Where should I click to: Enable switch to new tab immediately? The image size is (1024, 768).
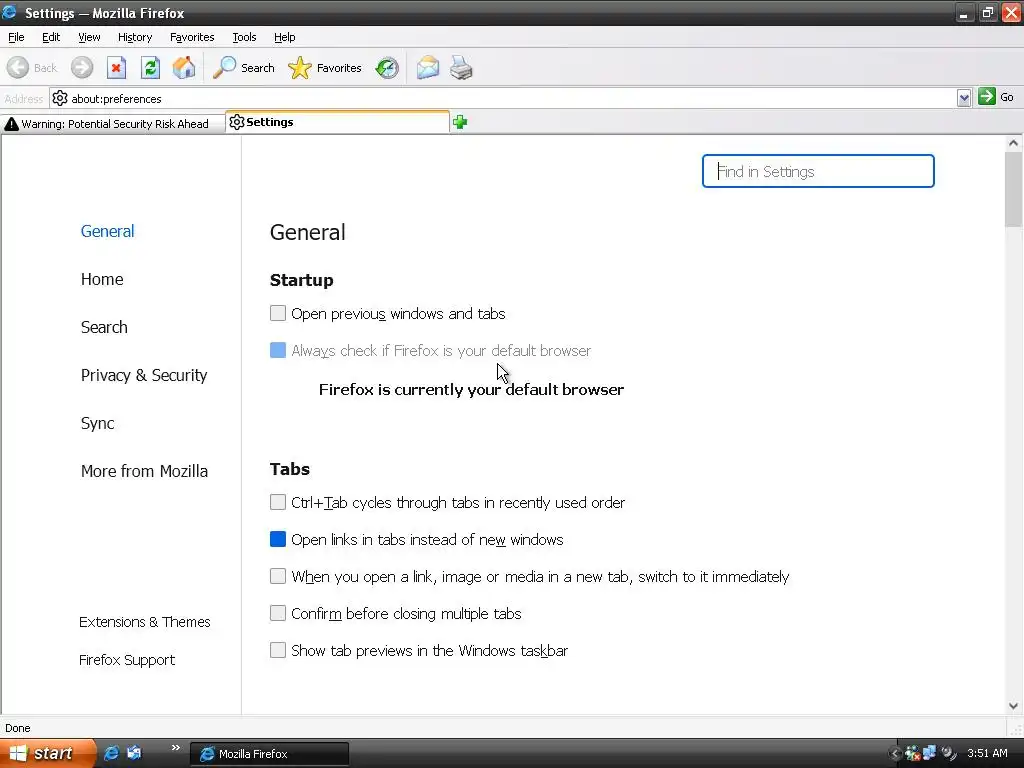[x=278, y=576]
